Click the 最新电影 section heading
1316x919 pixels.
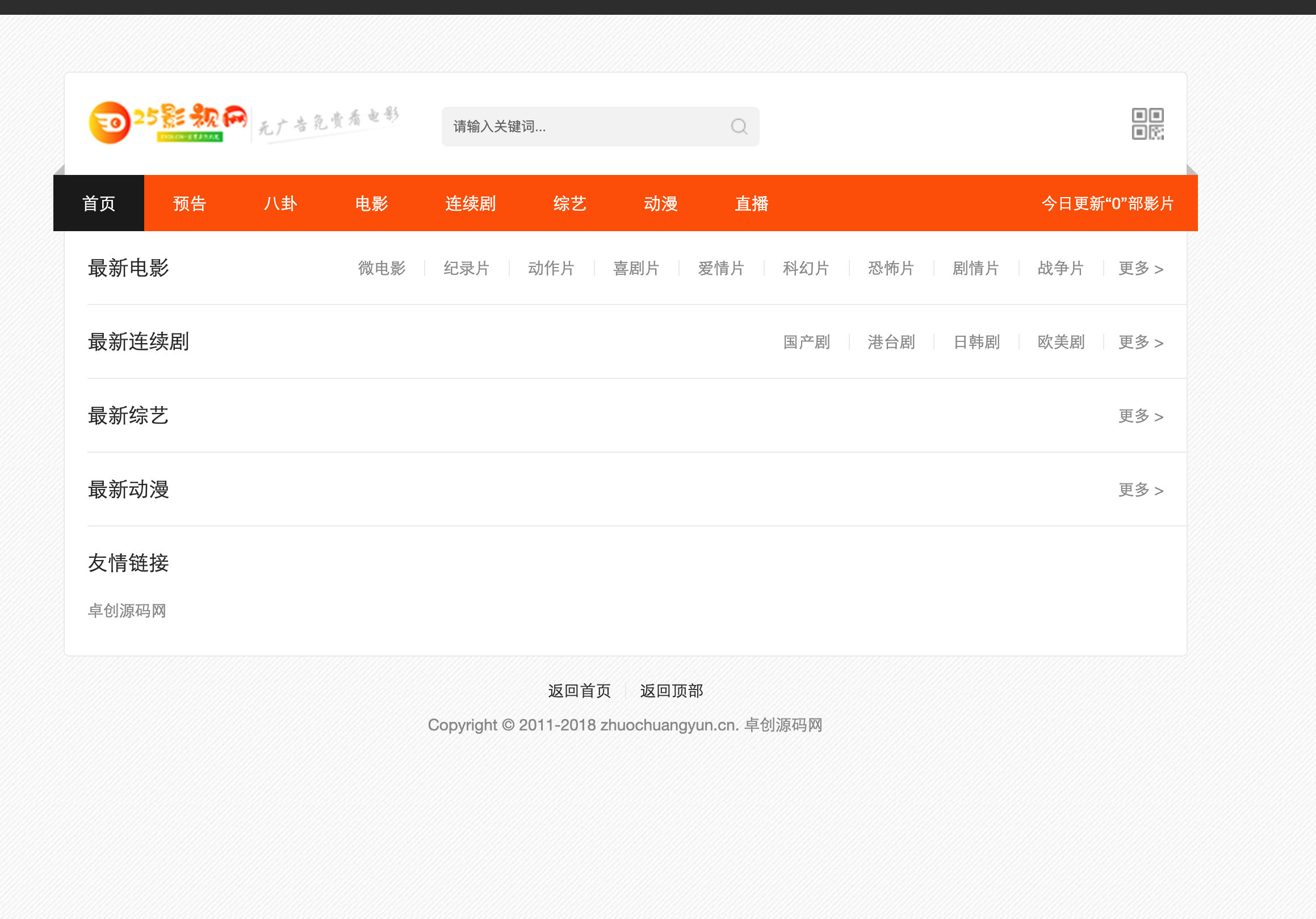128,268
